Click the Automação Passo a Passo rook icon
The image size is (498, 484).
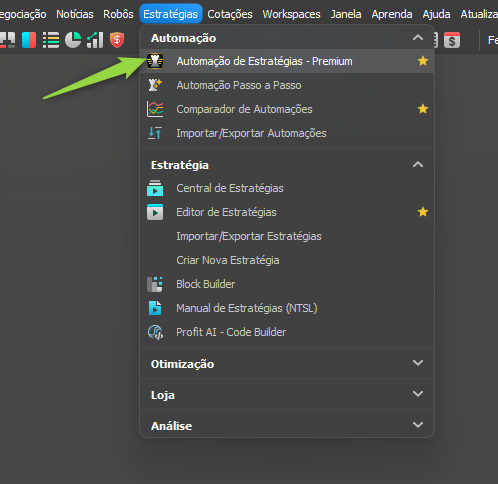[155, 85]
